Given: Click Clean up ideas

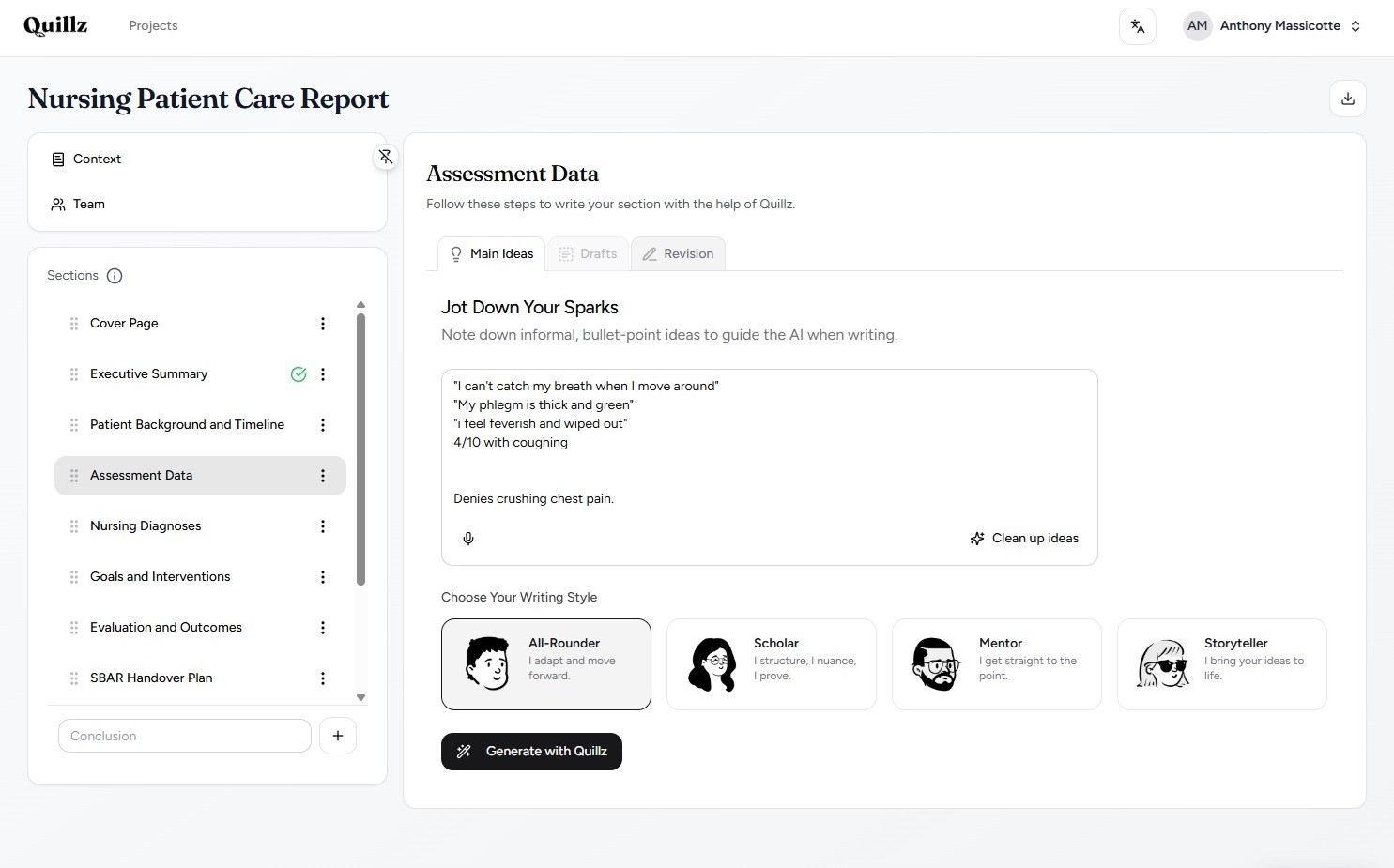Looking at the screenshot, I should 1024,538.
